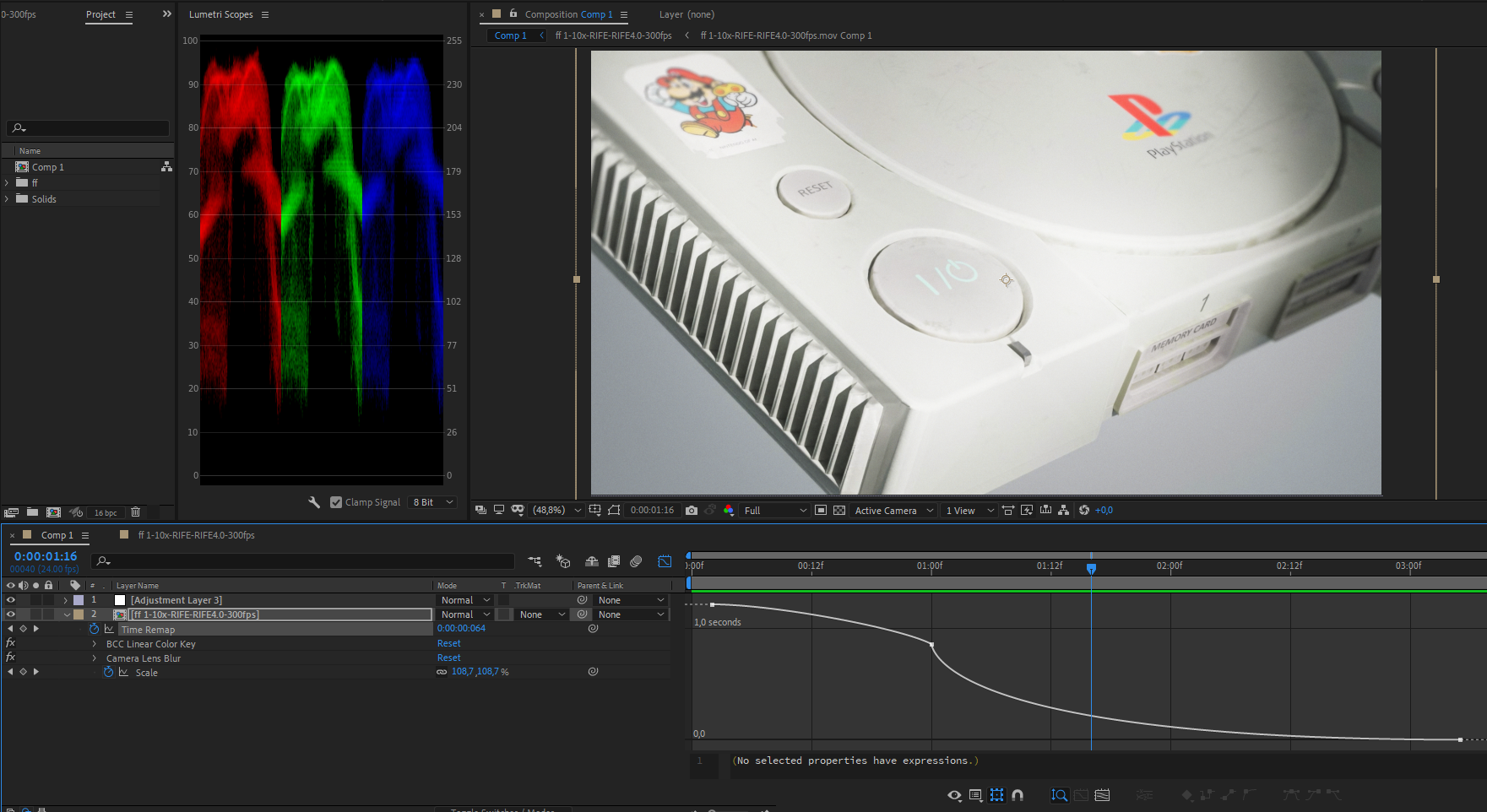This screenshot has width=1487, height=812.
Task: Toggle the transparency grid icon
Action: click(839, 510)
